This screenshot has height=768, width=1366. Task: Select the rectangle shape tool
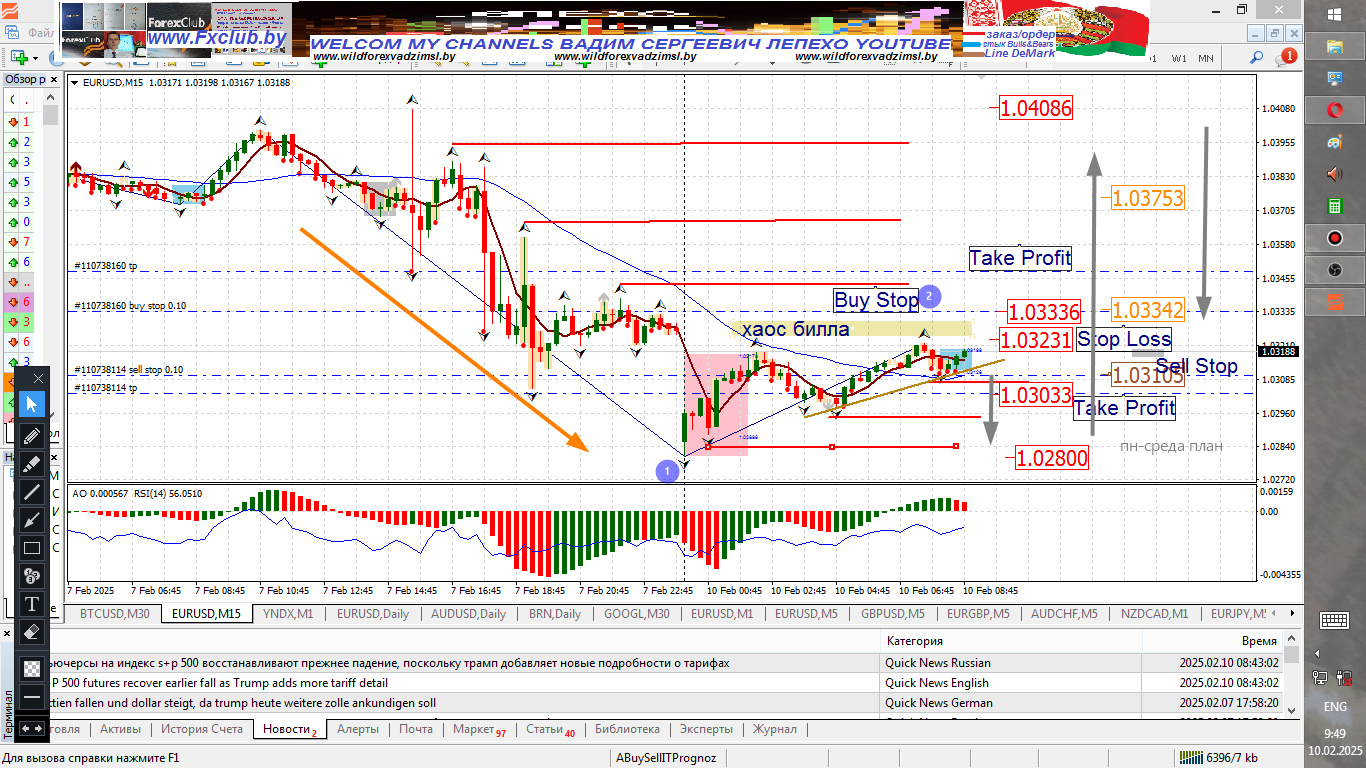click(x=31, y=548)
